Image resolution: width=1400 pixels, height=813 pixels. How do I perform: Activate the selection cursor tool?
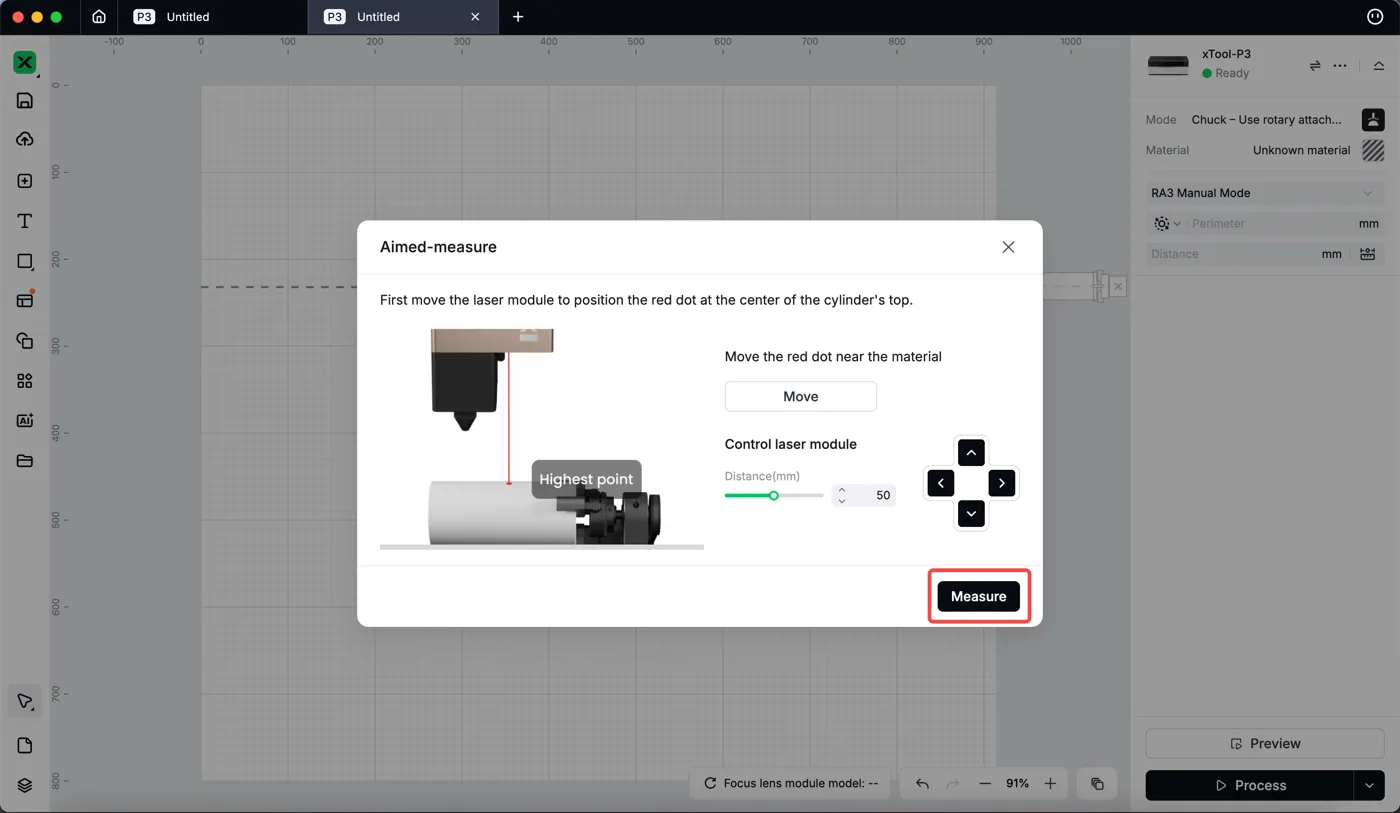[x=25, y=701]
